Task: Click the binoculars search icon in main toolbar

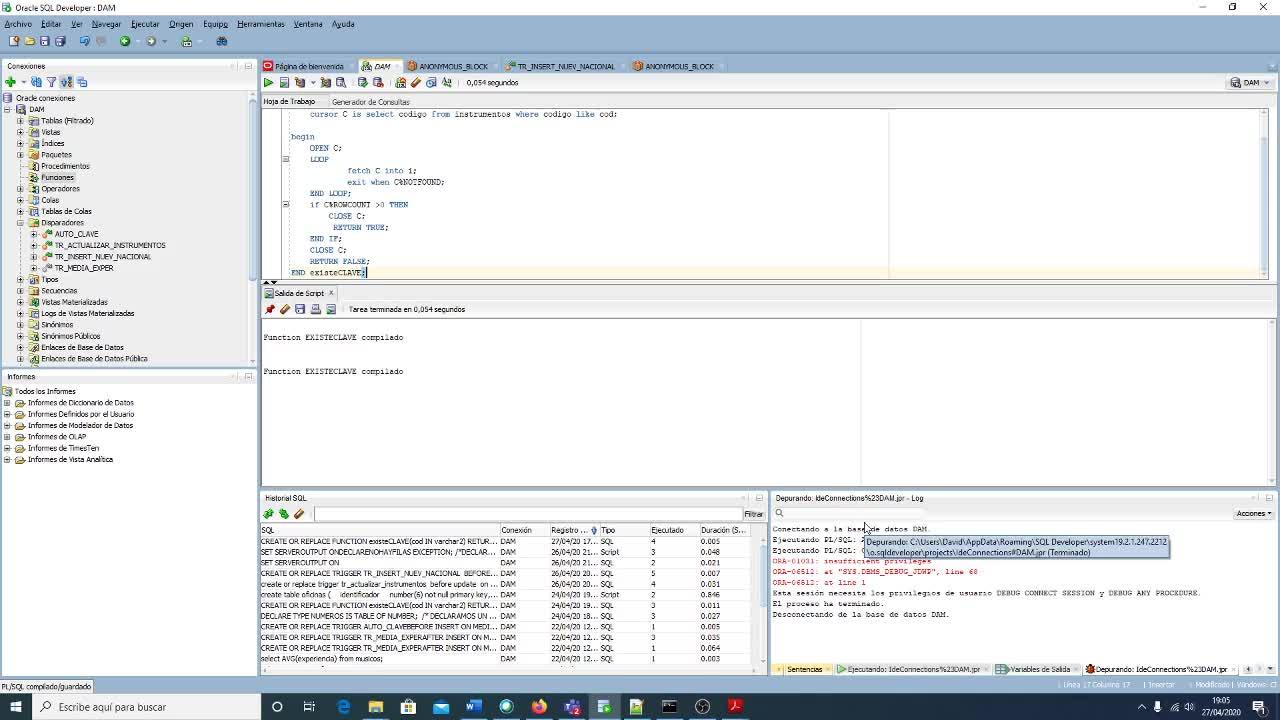Action: tap(222, 41)
